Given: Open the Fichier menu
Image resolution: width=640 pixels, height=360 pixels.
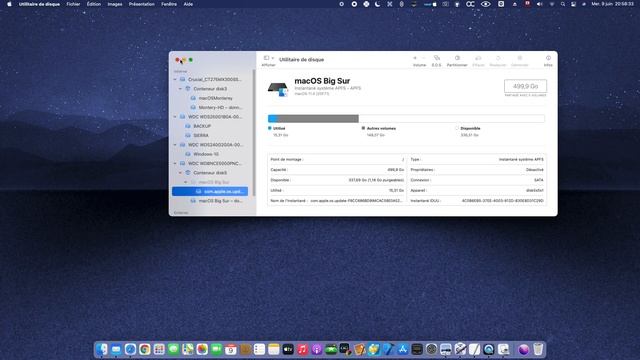Looking at the screenshot, I should [73, 4].
